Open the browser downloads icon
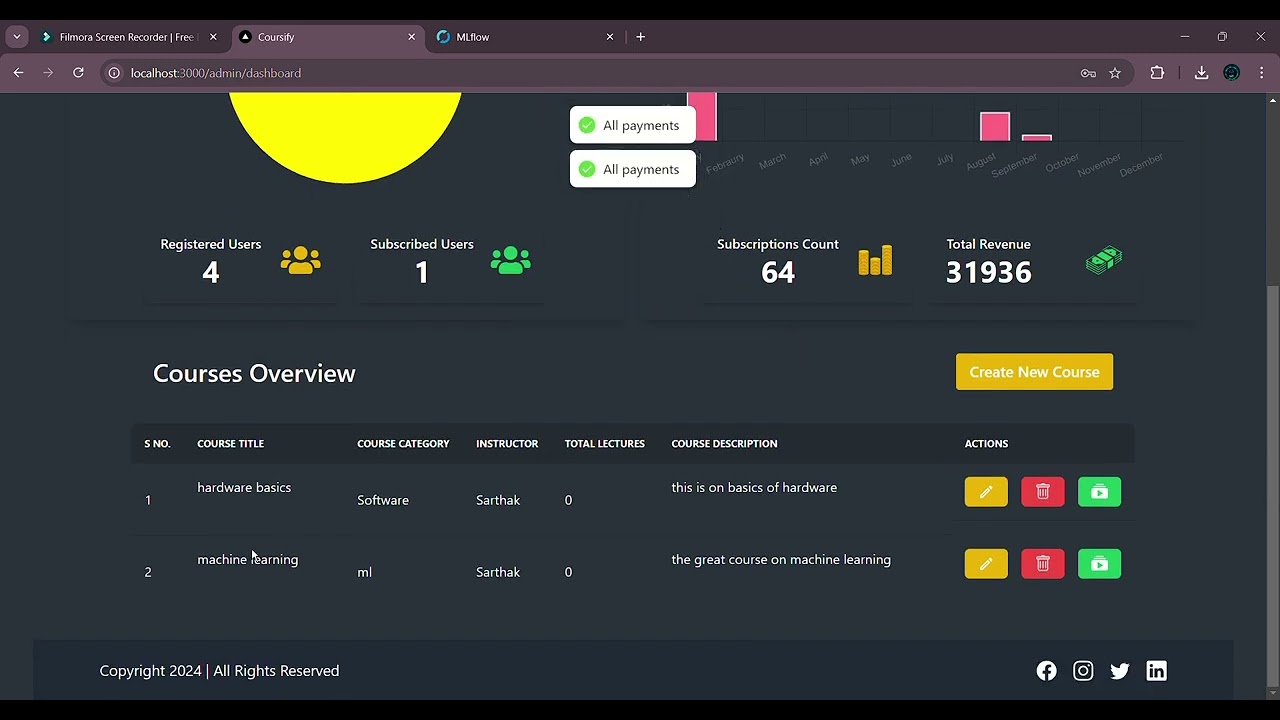The height and width of the screenshot is (720, 1280). click(x=1201, y=73)
